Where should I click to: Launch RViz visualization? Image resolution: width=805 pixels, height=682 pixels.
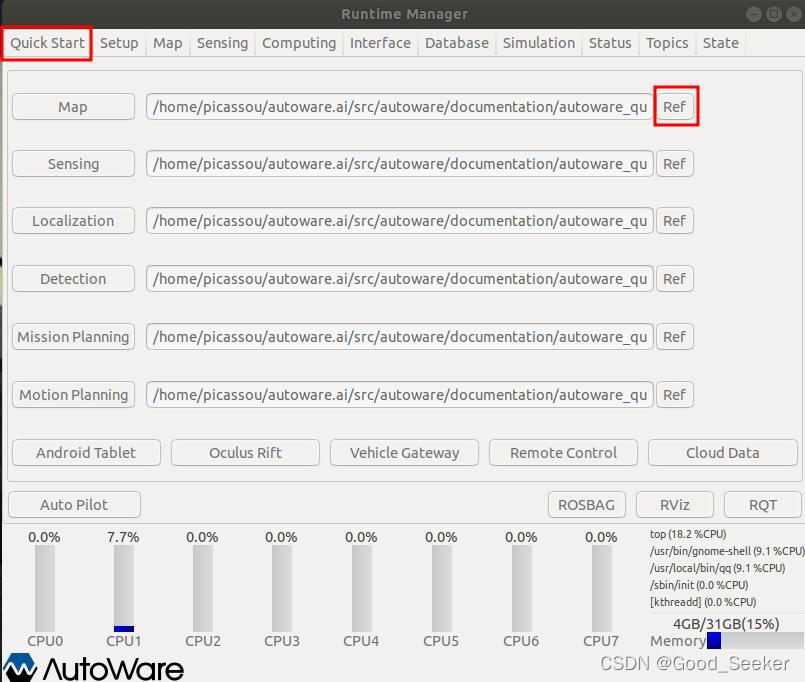[x=674, y=504]
